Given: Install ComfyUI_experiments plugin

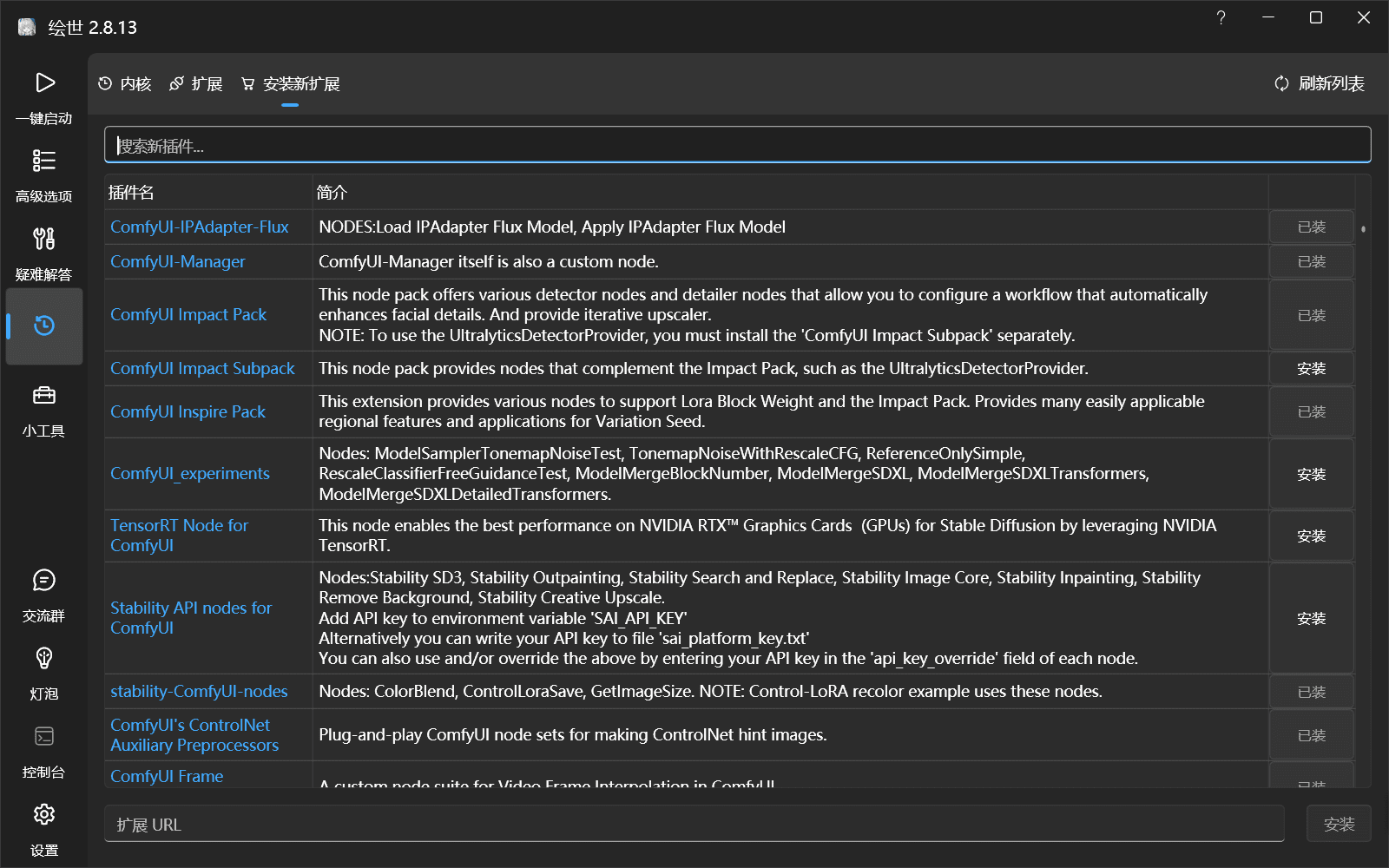Looking at the screenshot, I should point(1311,474).
